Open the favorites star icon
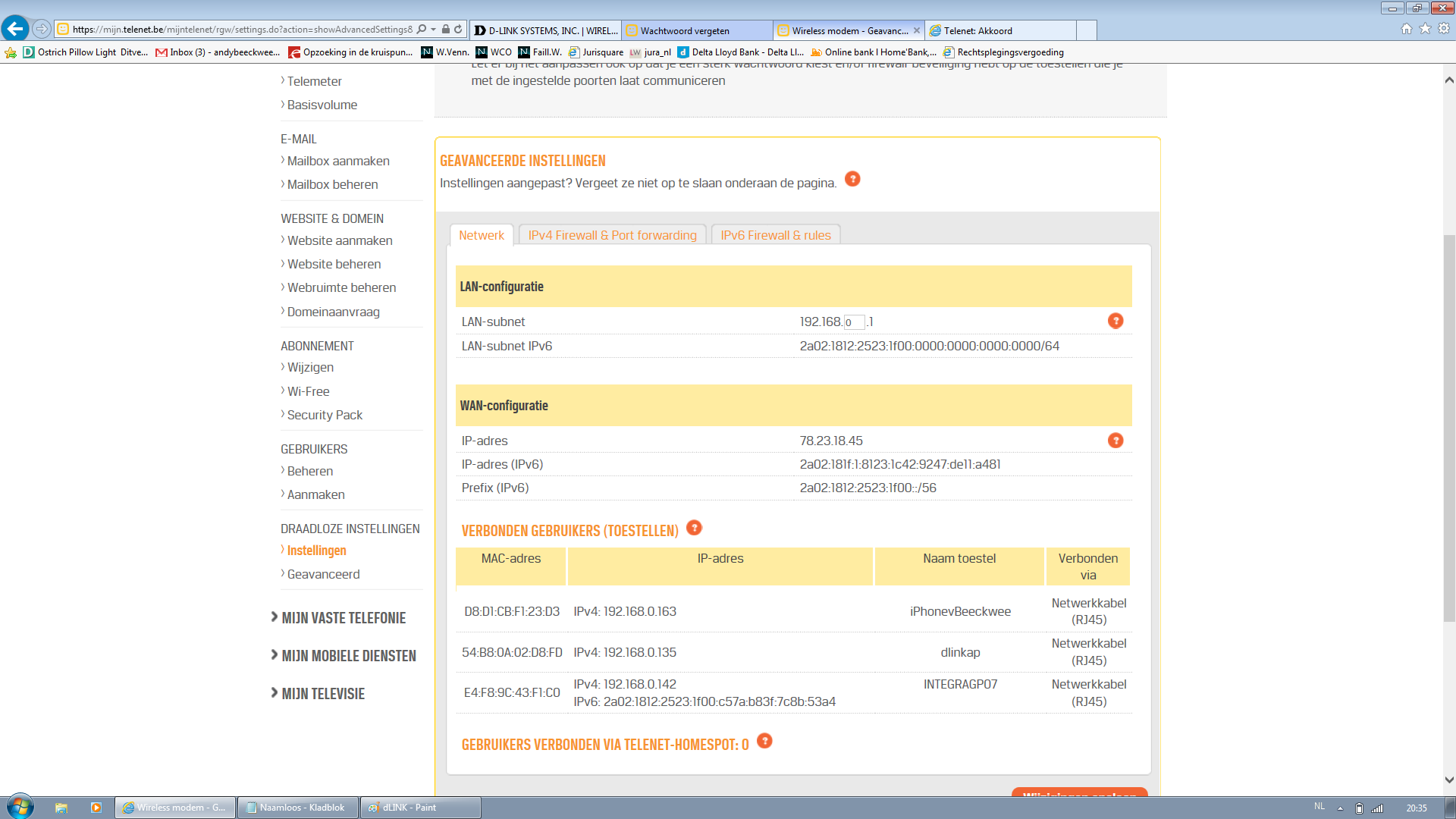Image resolution: width=1456 pixels, height=819 pixels. tap(1425, 29)
